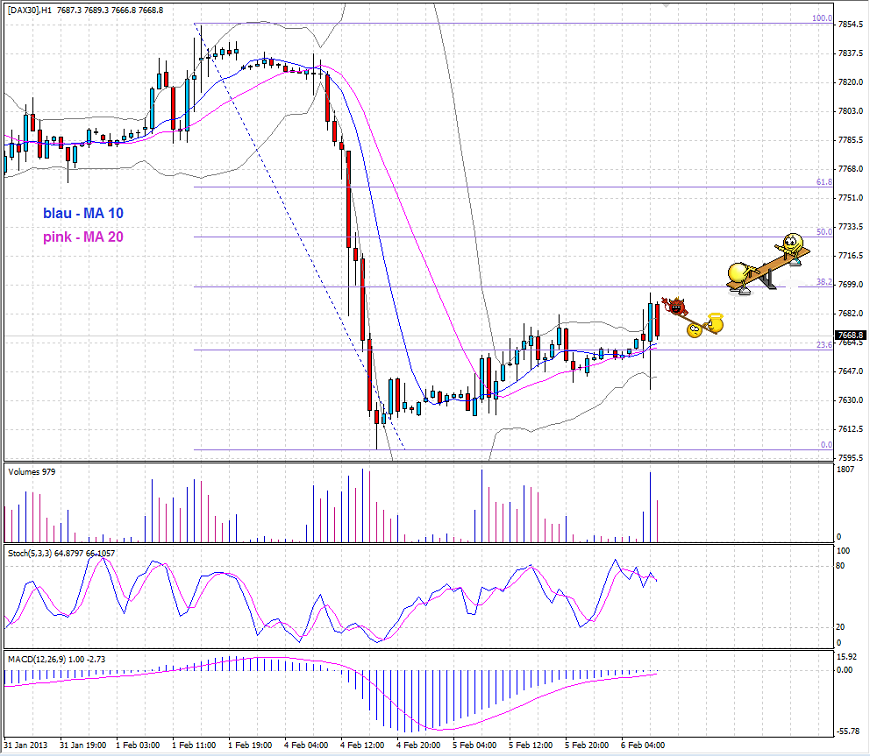Click the '6 Feb 04:00' time axis label
870x756 pixels.
pos(642,745)
